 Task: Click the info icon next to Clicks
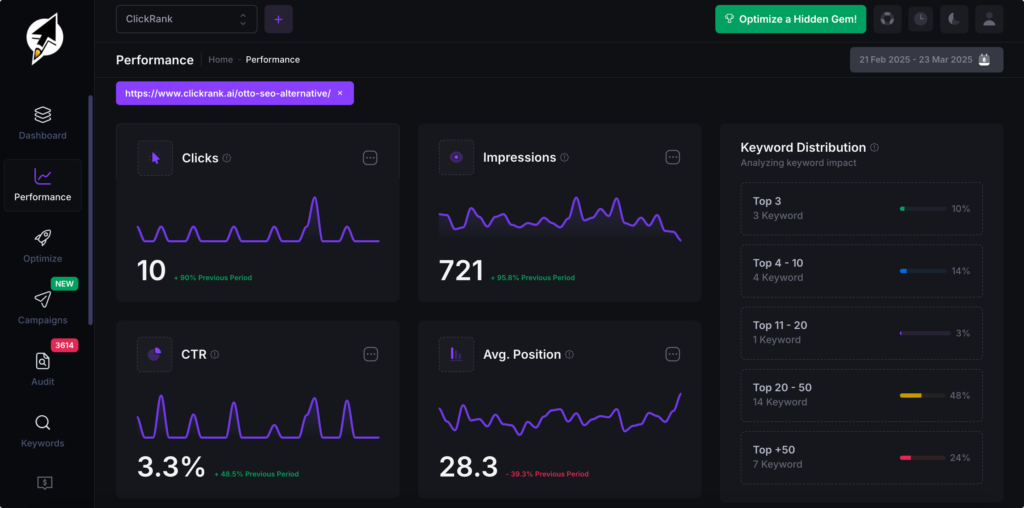(227, 158)
